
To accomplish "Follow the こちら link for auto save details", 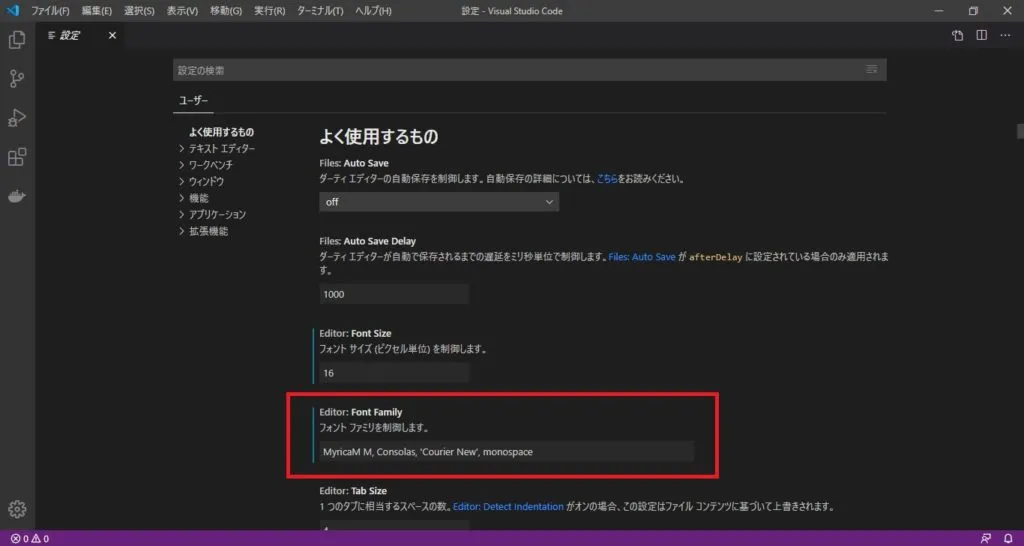I will pyautogui.click(x=607, y=178).
